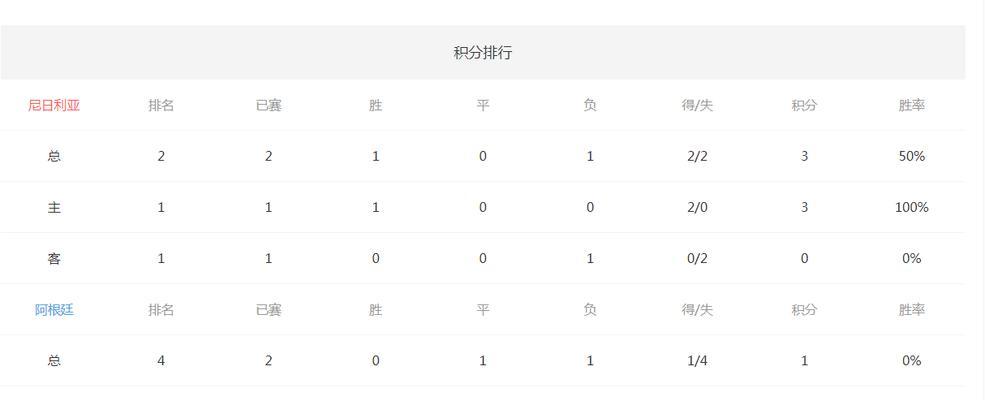Image resolution: width=985 pixels, height=400 pixels.
Task: Click the 平 column header for 阿根廷
Action: [482, 310]
